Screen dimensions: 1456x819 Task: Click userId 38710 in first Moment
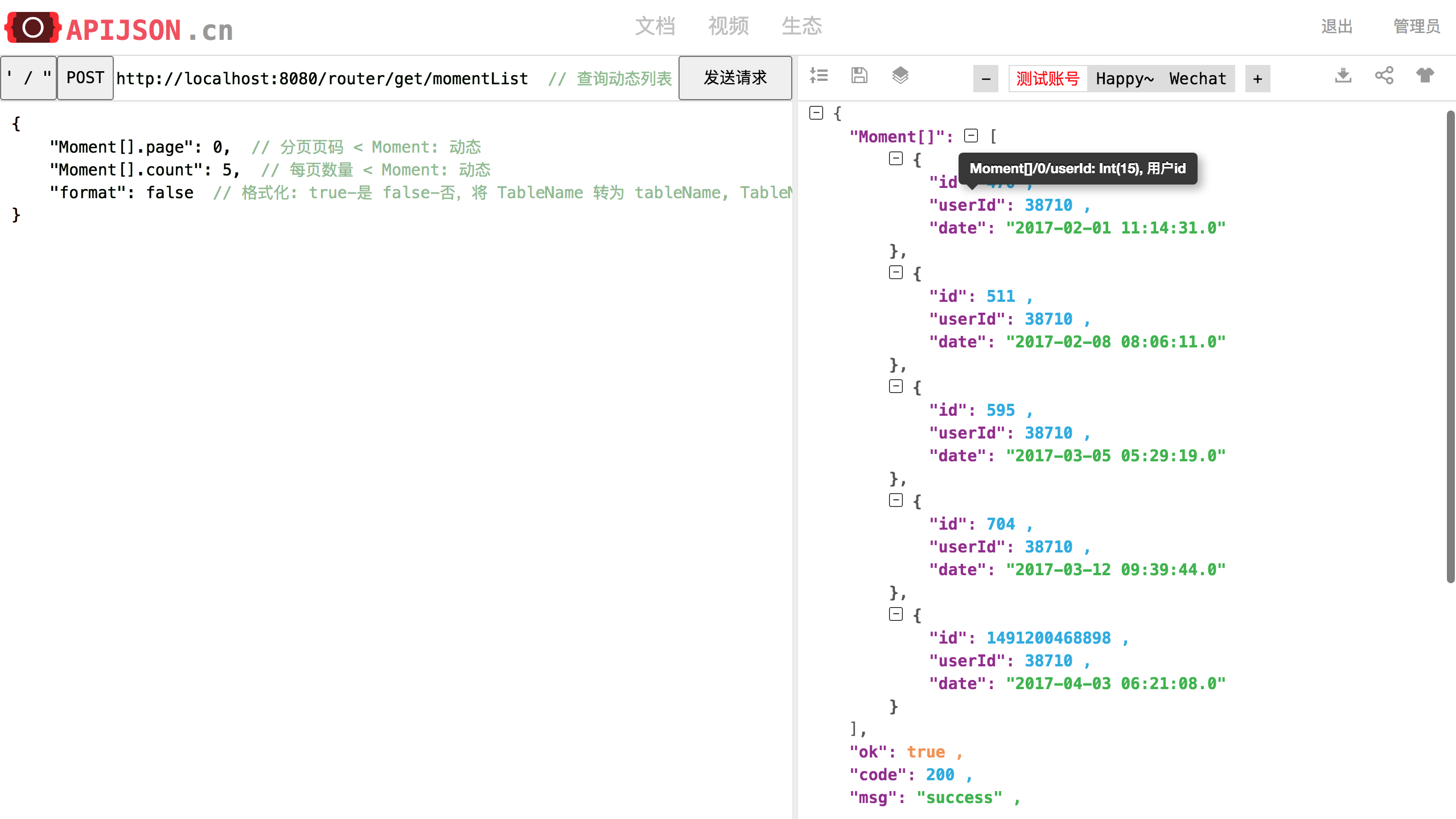point(1048,205)
